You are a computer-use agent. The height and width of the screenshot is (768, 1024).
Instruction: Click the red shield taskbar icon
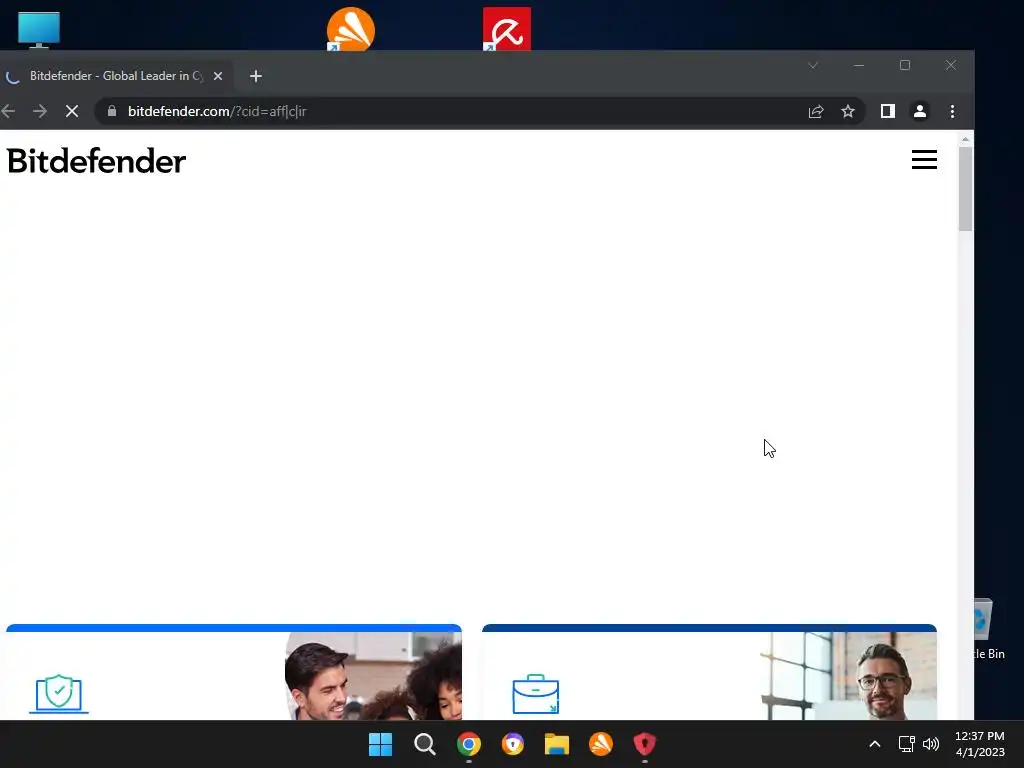click(x=645, y=744)
